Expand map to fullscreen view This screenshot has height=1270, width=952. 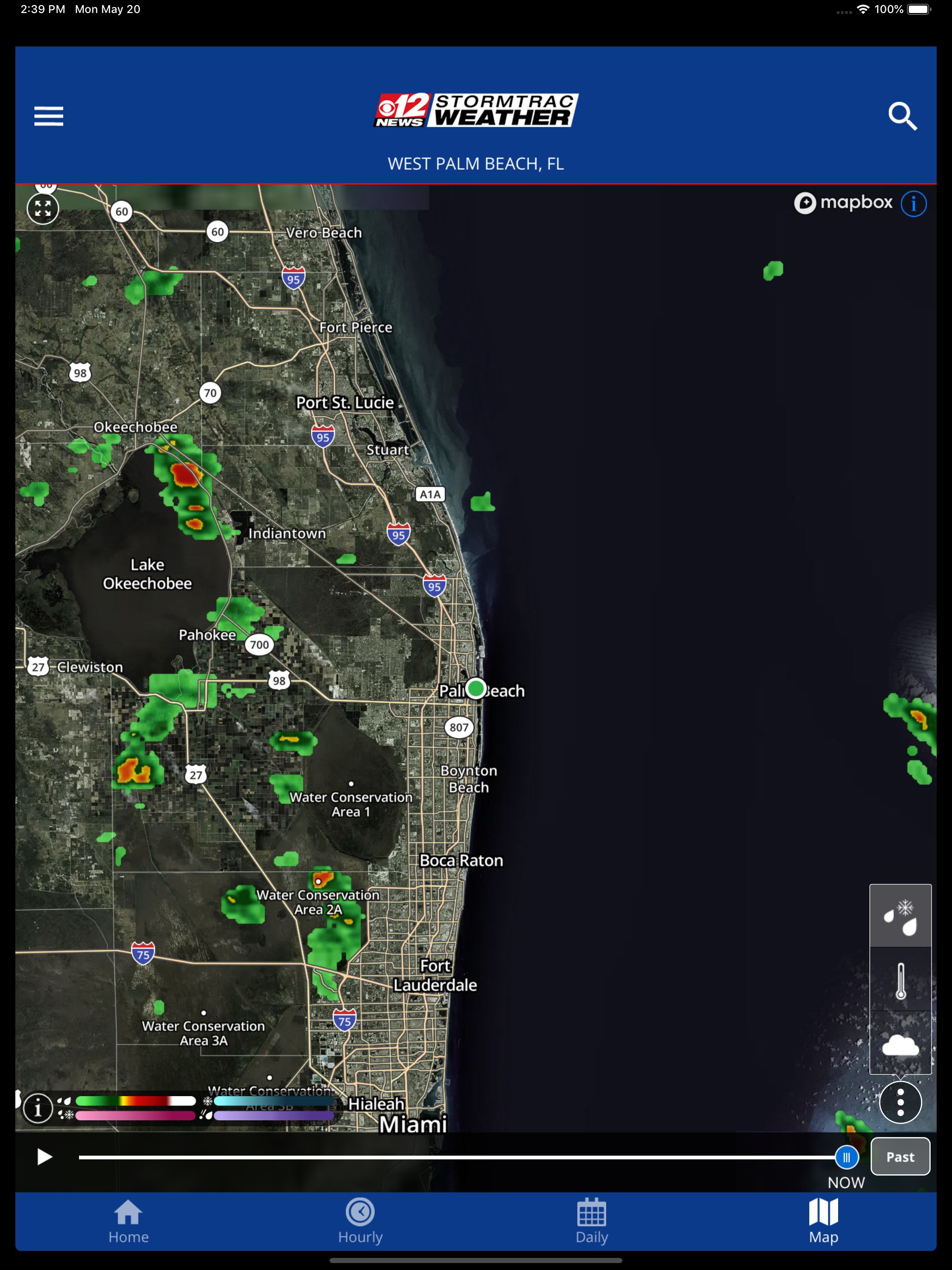(43, 208)
